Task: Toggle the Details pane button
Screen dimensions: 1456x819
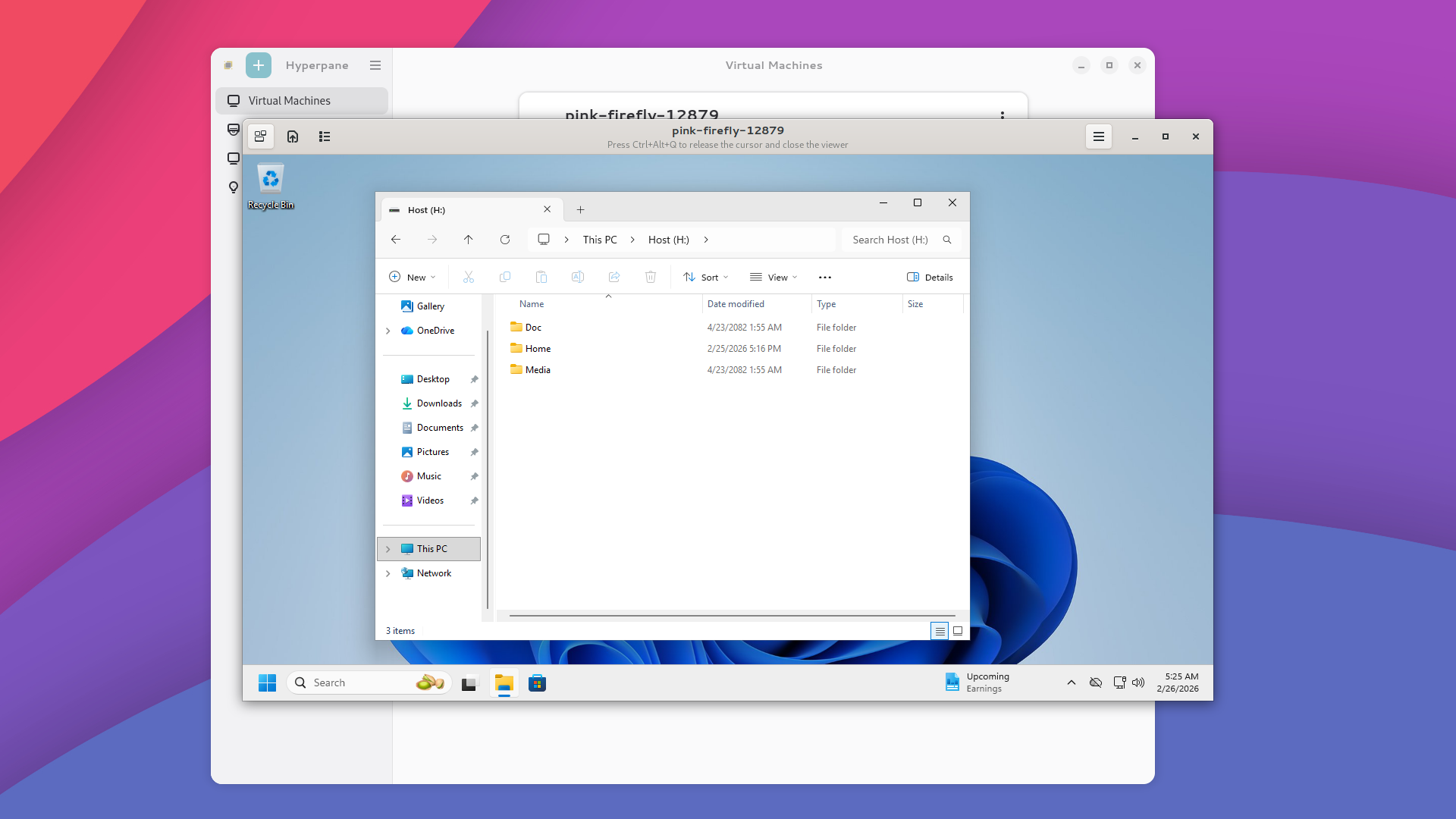Action: coord(930,277)
